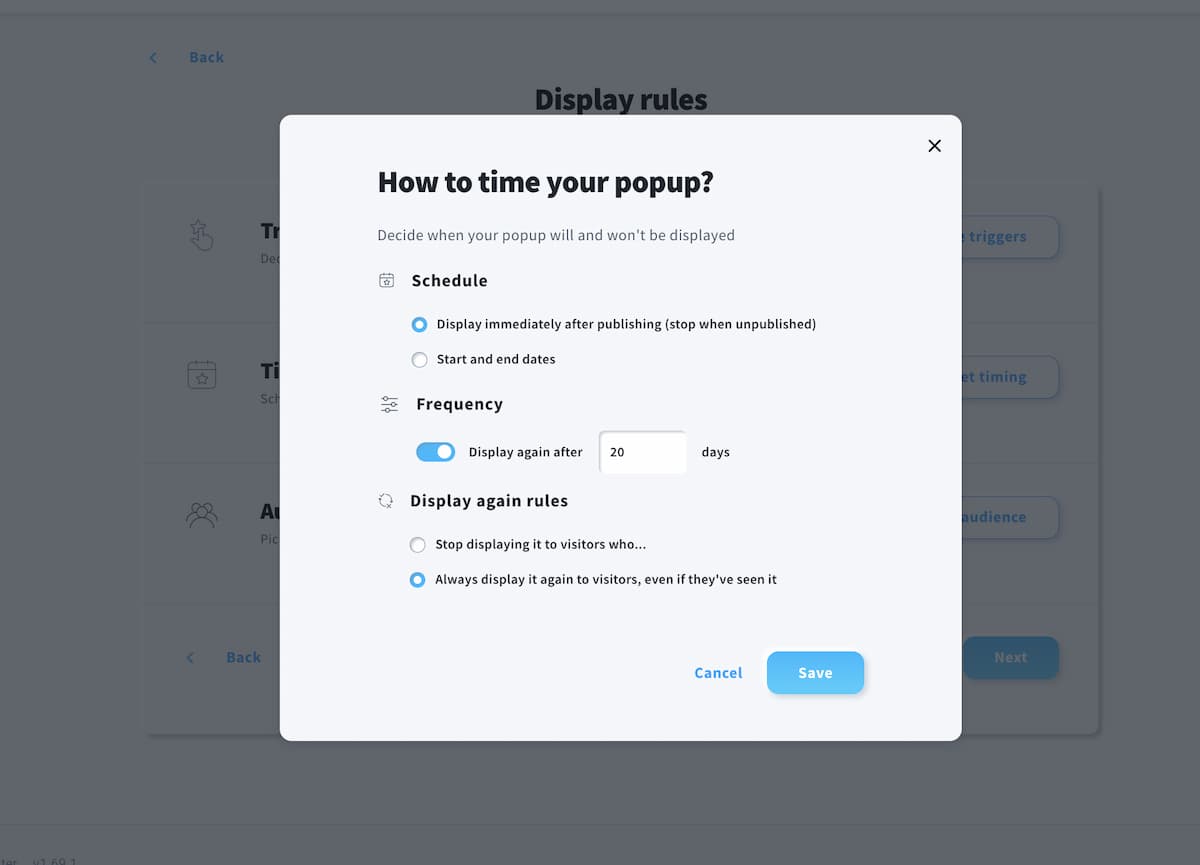Close the popup timing dialog
1200x865 pixels.
pyautogui.click(x=934, y=146)
